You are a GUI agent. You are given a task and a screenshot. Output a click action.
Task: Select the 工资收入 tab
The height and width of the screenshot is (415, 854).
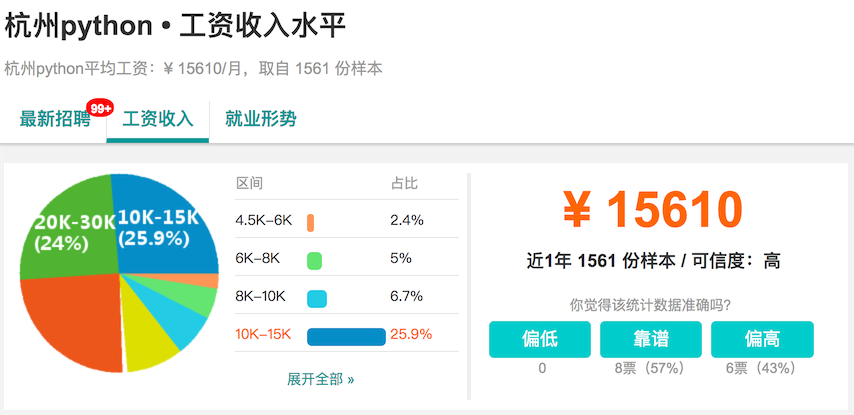(158, 119)
